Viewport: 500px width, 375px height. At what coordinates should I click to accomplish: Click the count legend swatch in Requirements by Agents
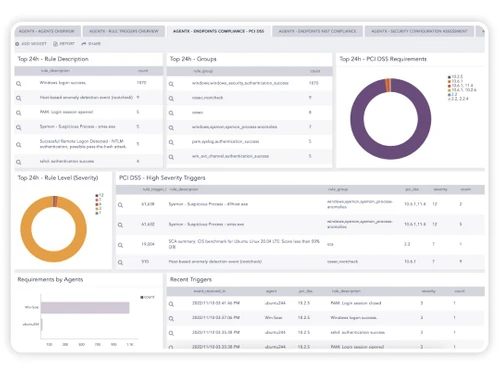pyautogui.click(x=142, y=297)
